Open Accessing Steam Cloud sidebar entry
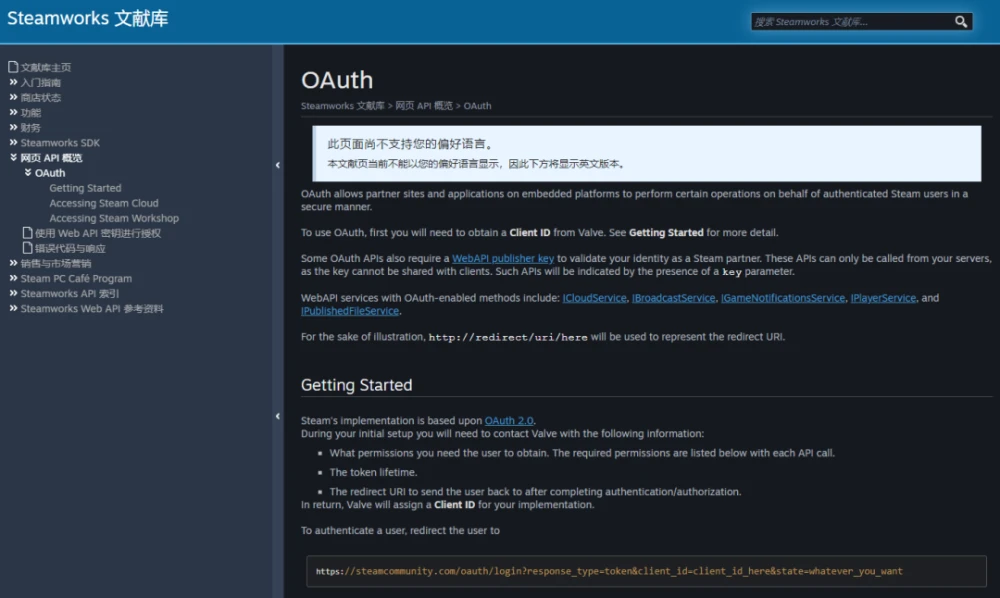This screenshot has height=598, width=1000. point(104,203)
